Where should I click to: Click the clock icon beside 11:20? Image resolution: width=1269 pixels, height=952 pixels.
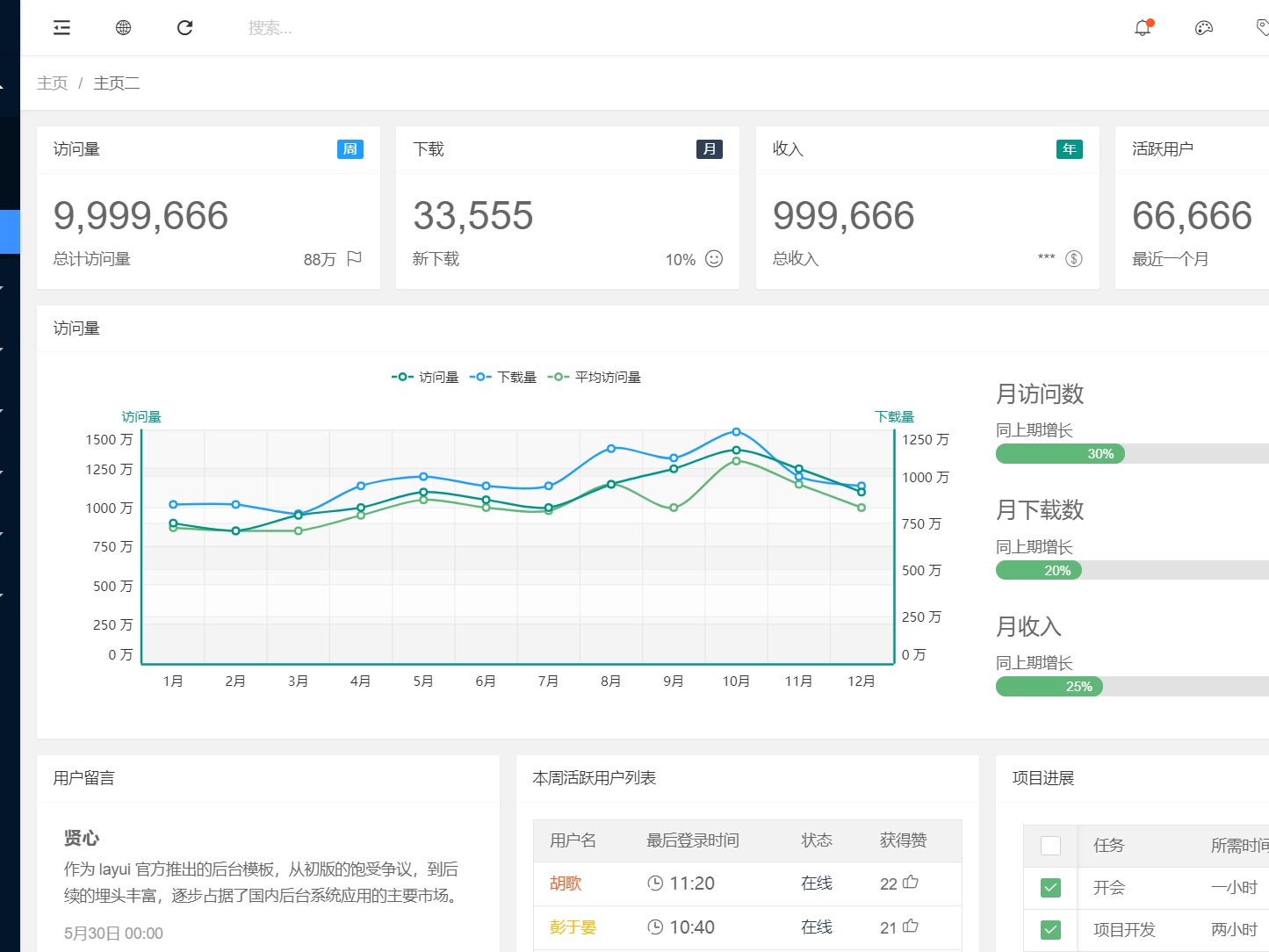tap(655, 883)
